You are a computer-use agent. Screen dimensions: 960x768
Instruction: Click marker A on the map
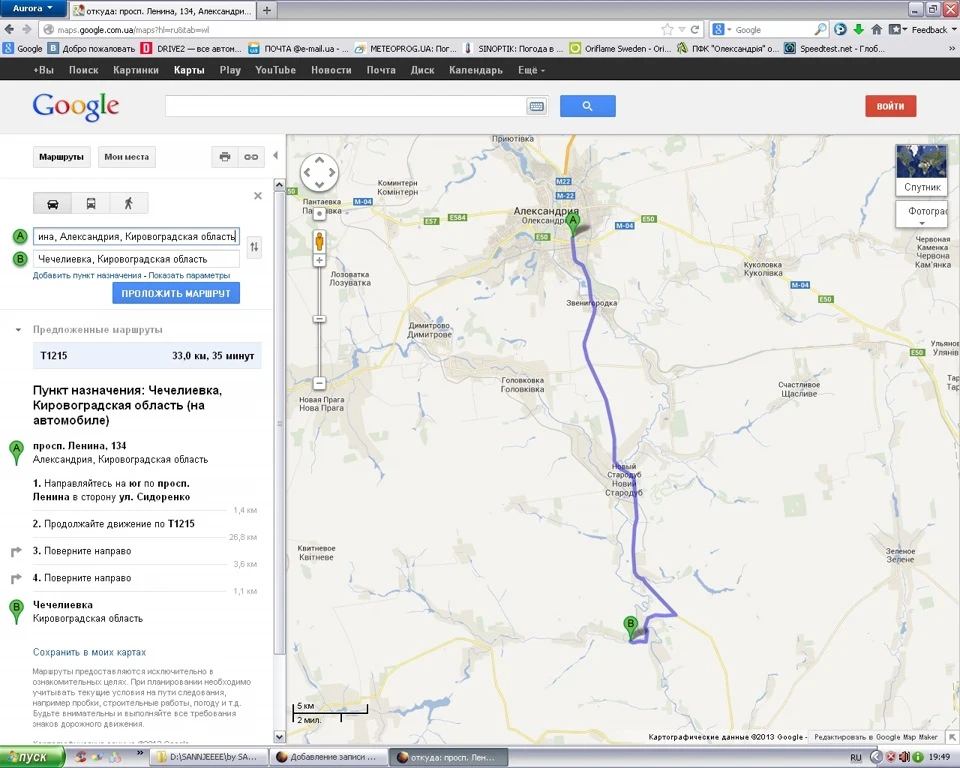pos(572,224)
